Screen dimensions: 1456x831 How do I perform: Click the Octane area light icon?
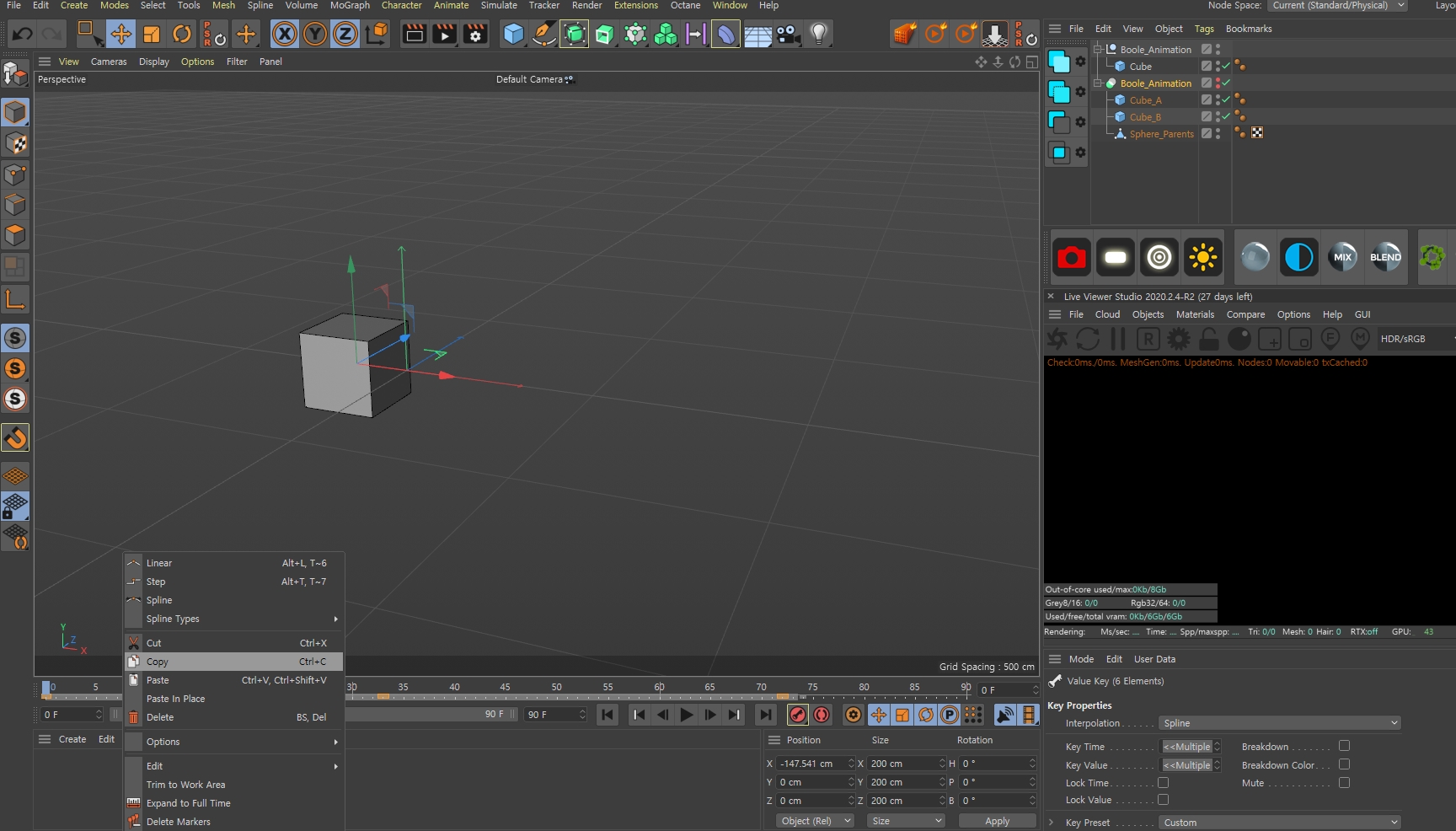point(1116,257)
